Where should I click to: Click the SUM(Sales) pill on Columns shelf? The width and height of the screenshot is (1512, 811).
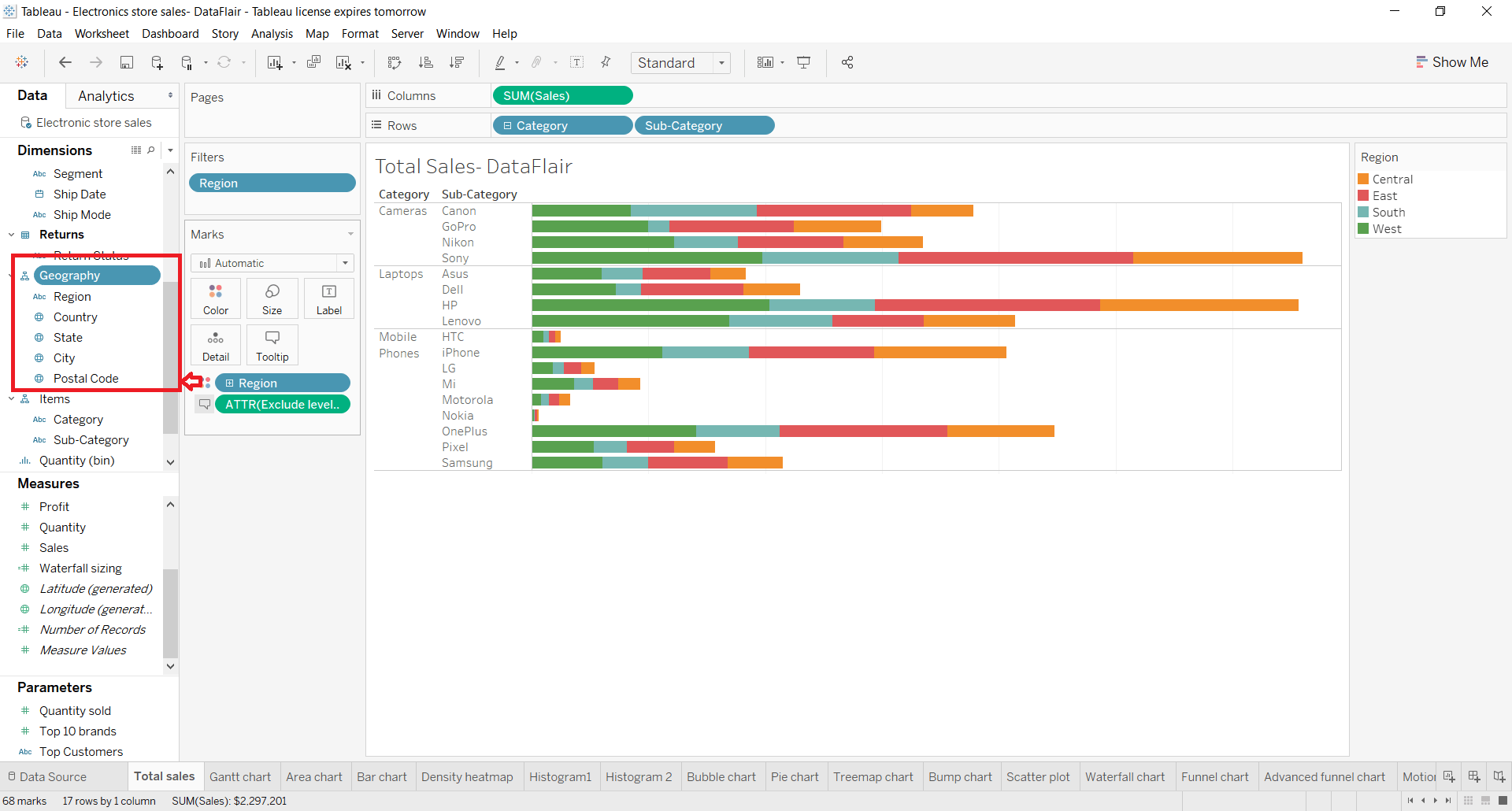[x=561, y=95]
